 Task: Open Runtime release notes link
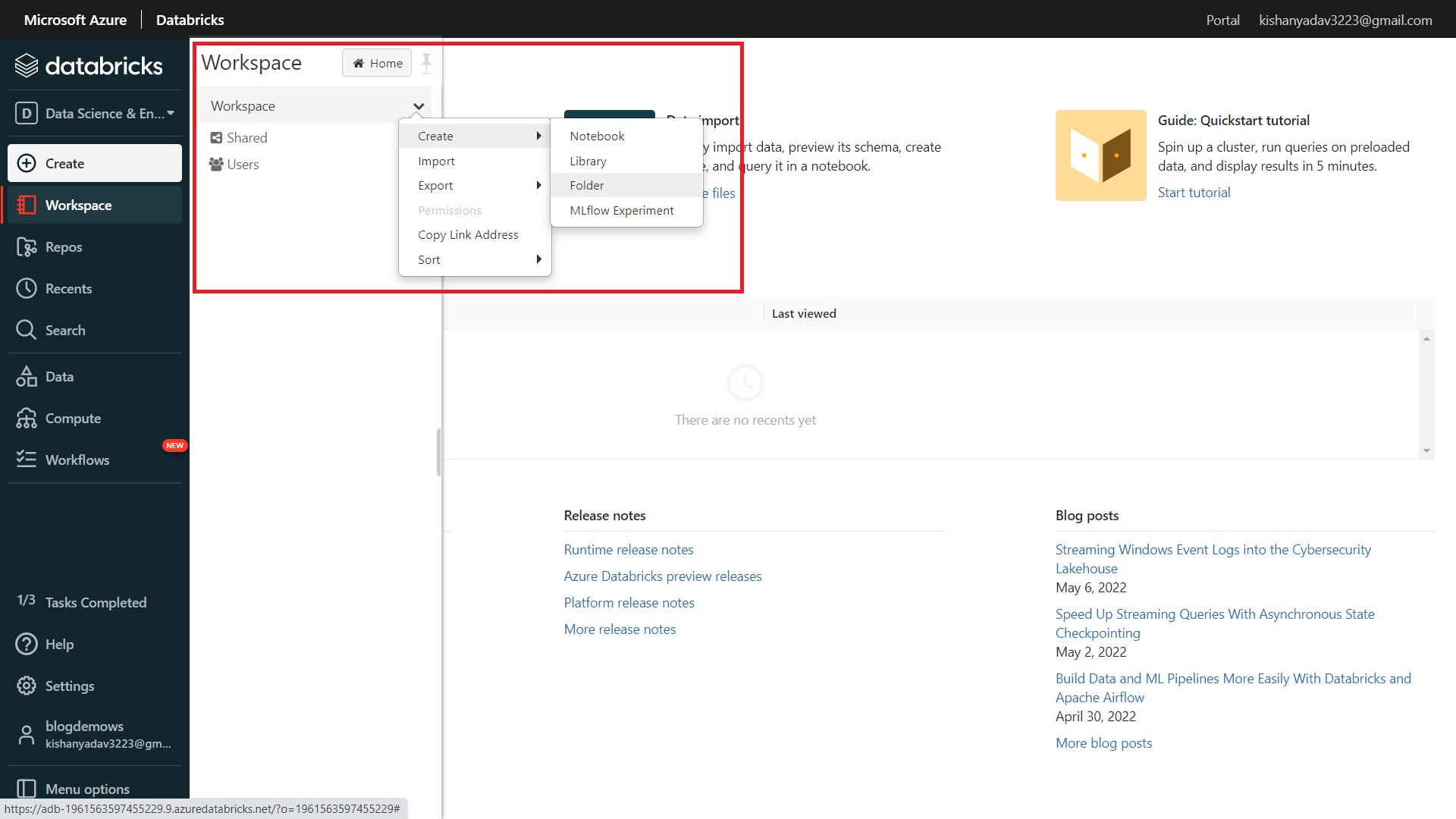pos(628,549)
